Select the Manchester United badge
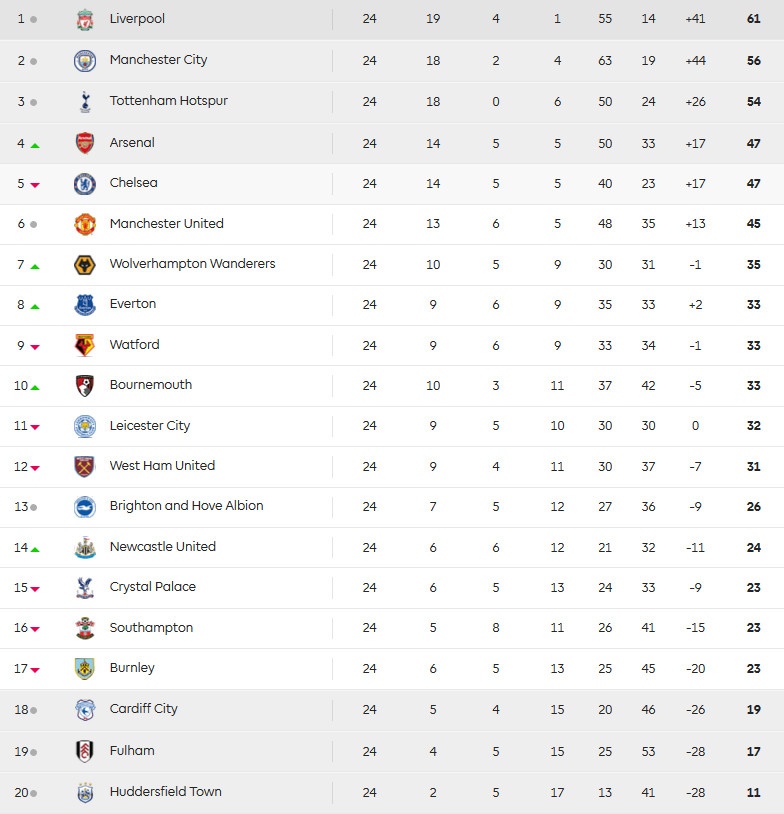Image resolution: width=784 pixels, height=814 pixels. coord(85,222)
